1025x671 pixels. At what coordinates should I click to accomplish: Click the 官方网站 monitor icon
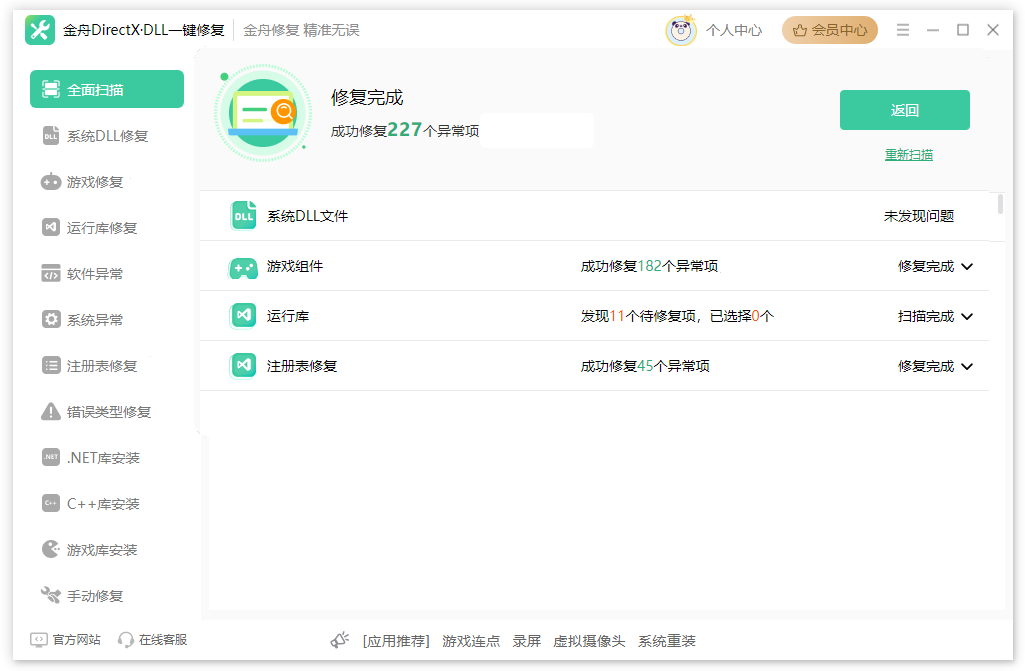pos(39,640)
